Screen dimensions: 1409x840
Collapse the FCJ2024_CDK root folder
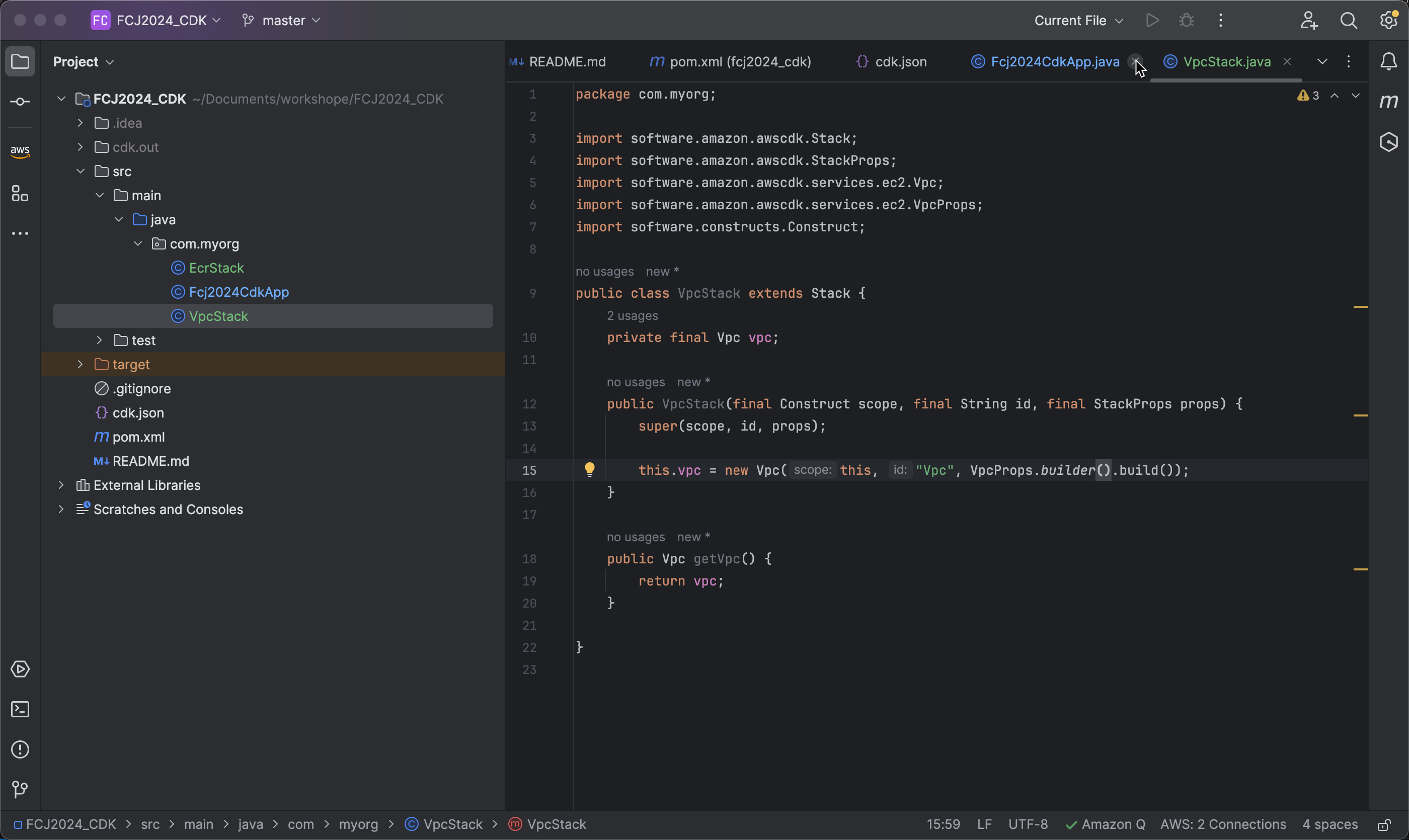click(x=61, y=99)
